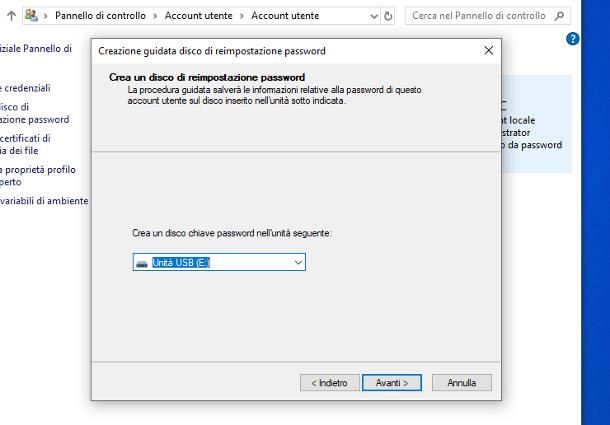Open the variabili di ambiente link
This screenshot has width=610, height=425.
[44, 201]
